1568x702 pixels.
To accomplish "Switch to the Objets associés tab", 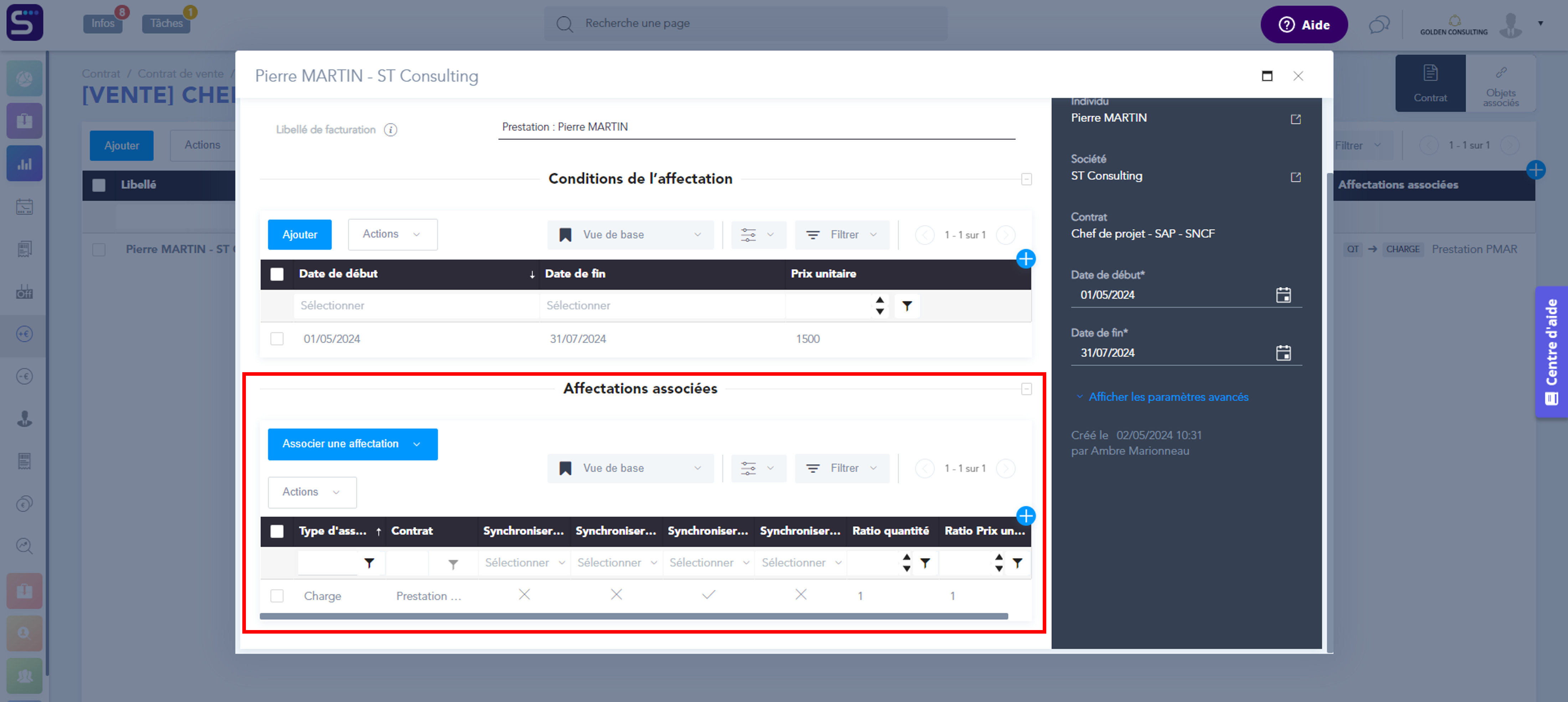I will click(x=1500, y=84).
